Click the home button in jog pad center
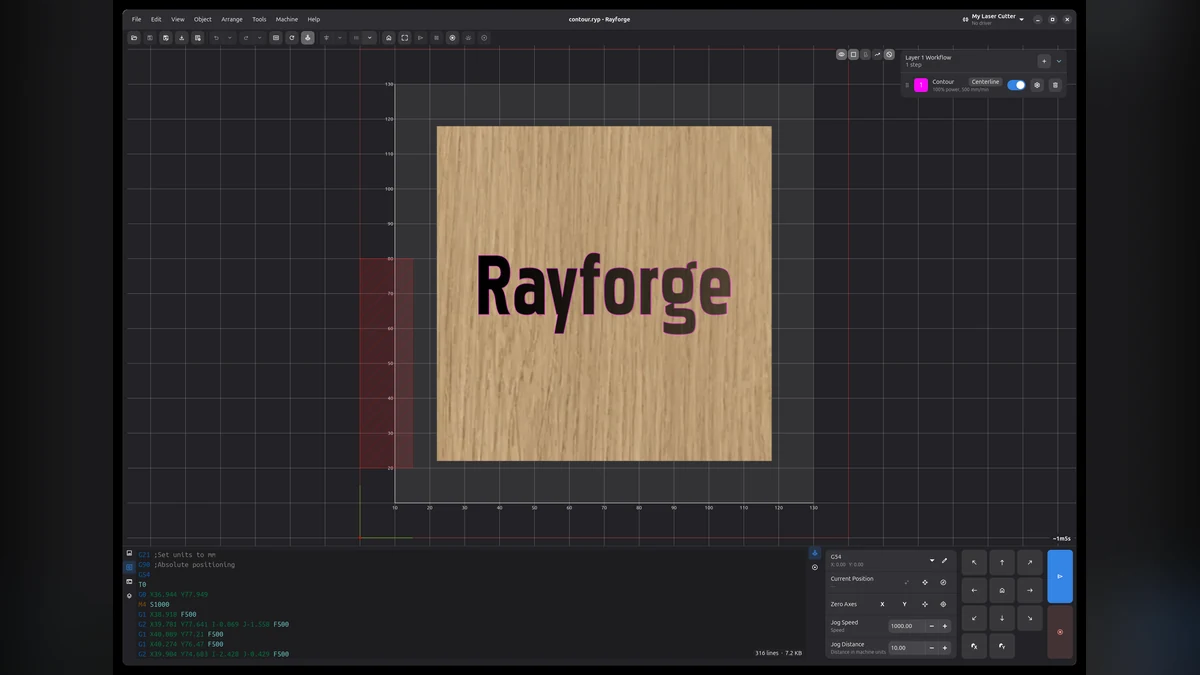 [x=1002, y=590]
